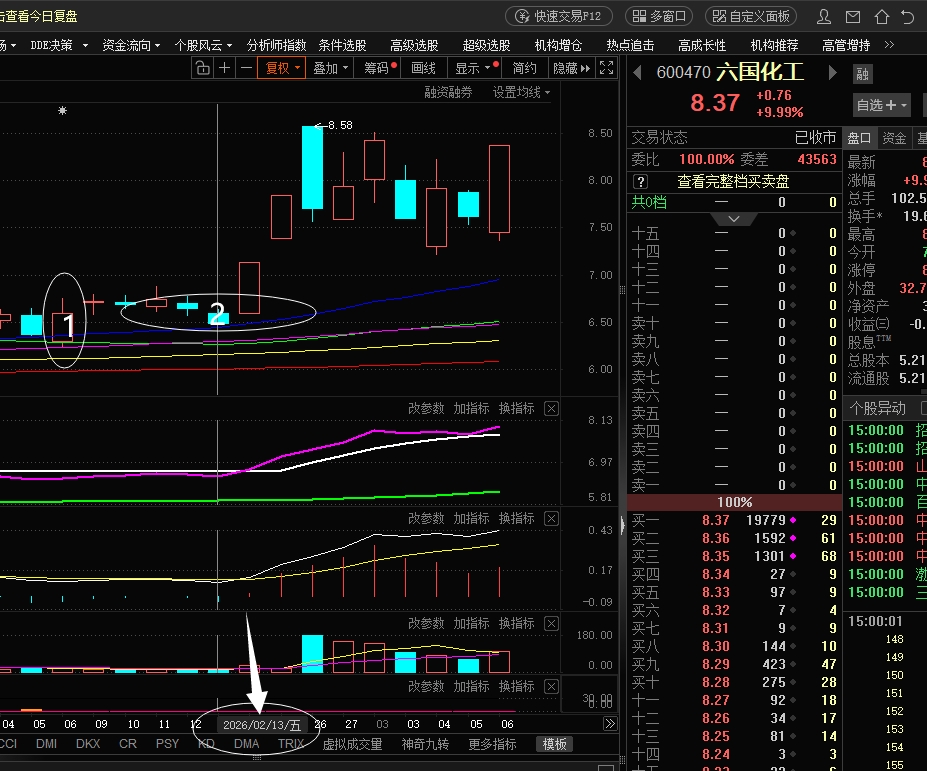927x771 pixels.
Task: Toggle 简约 simple mode
Action: tap(524, 68)
